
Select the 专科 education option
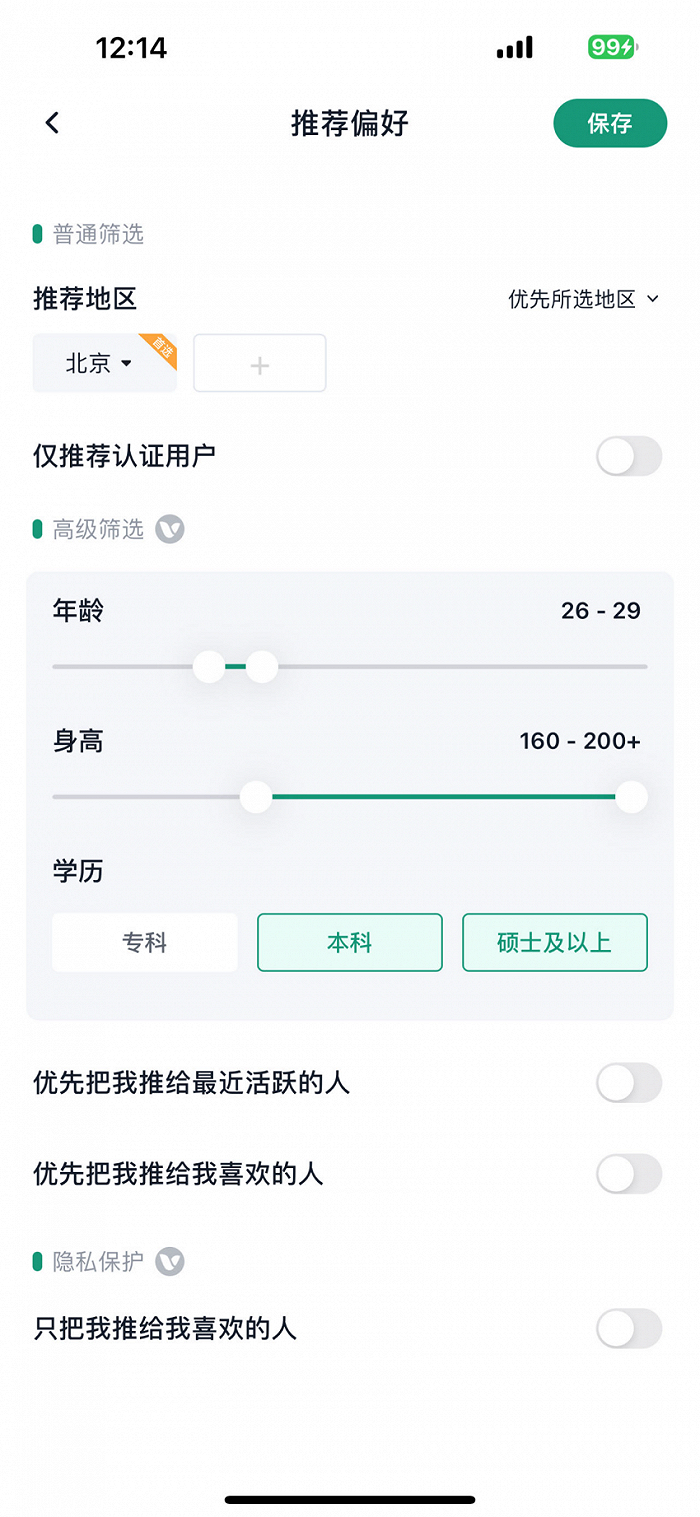point(144,942)
